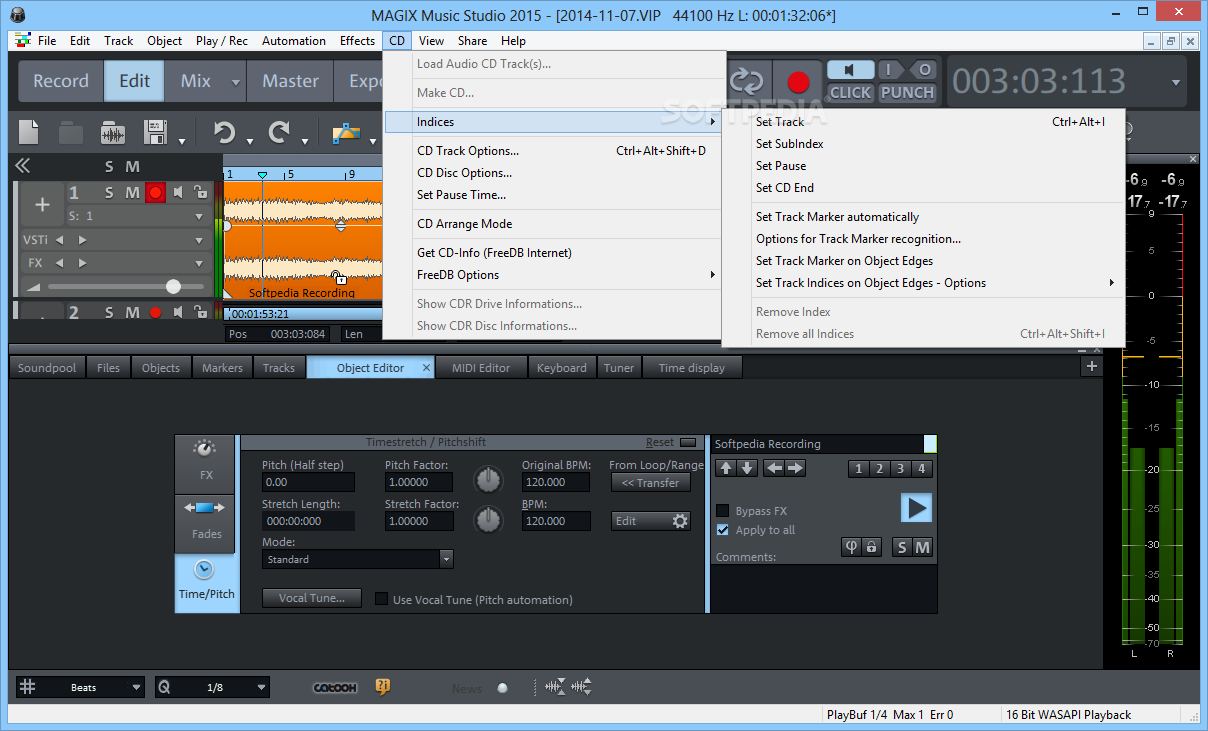Start recording with transport record button
The width and height of the screenshot is (1208, 731).
(x=797, y=81)
